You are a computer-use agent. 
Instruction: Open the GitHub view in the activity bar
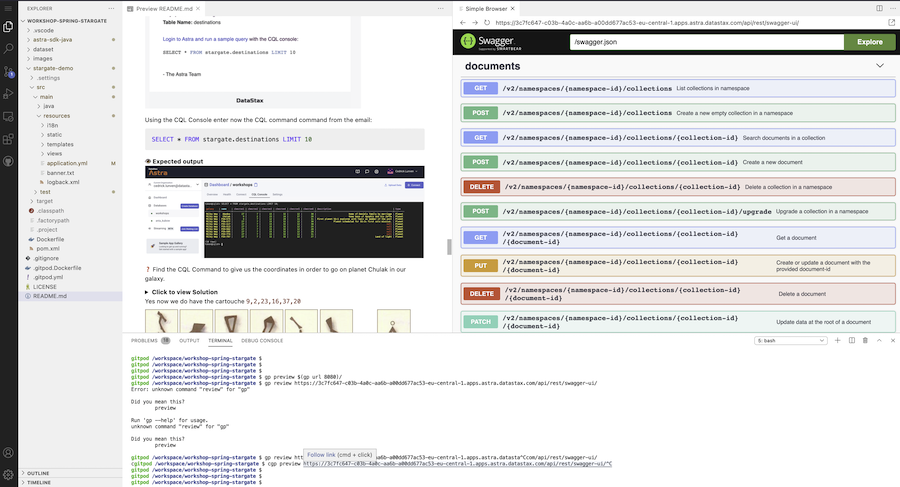coord(8,161)
